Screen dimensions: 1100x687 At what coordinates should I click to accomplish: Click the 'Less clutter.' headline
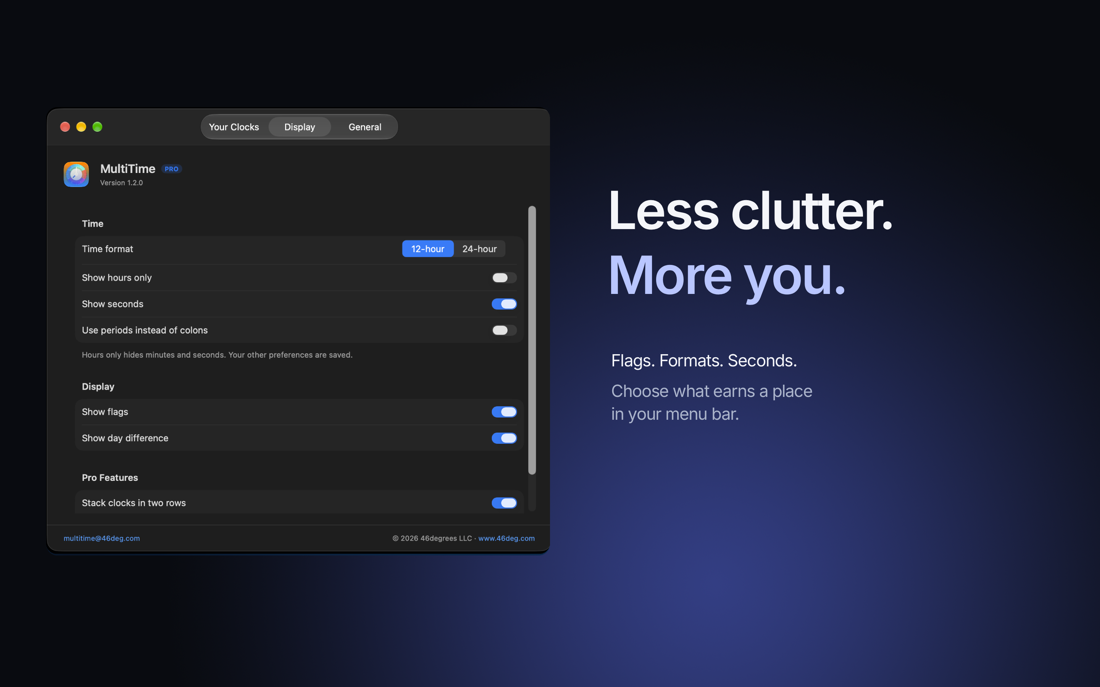[751, 211]
